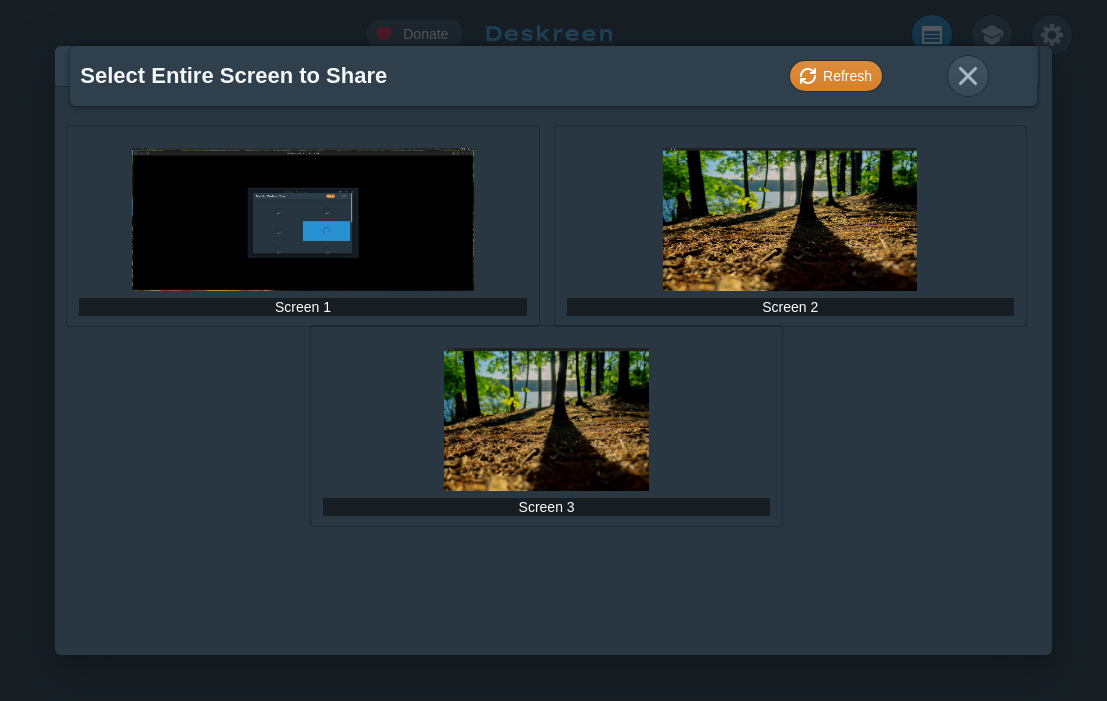Select the Screen 1 preview thumbnail
The image size is (1107, 701).
point(302,220)
